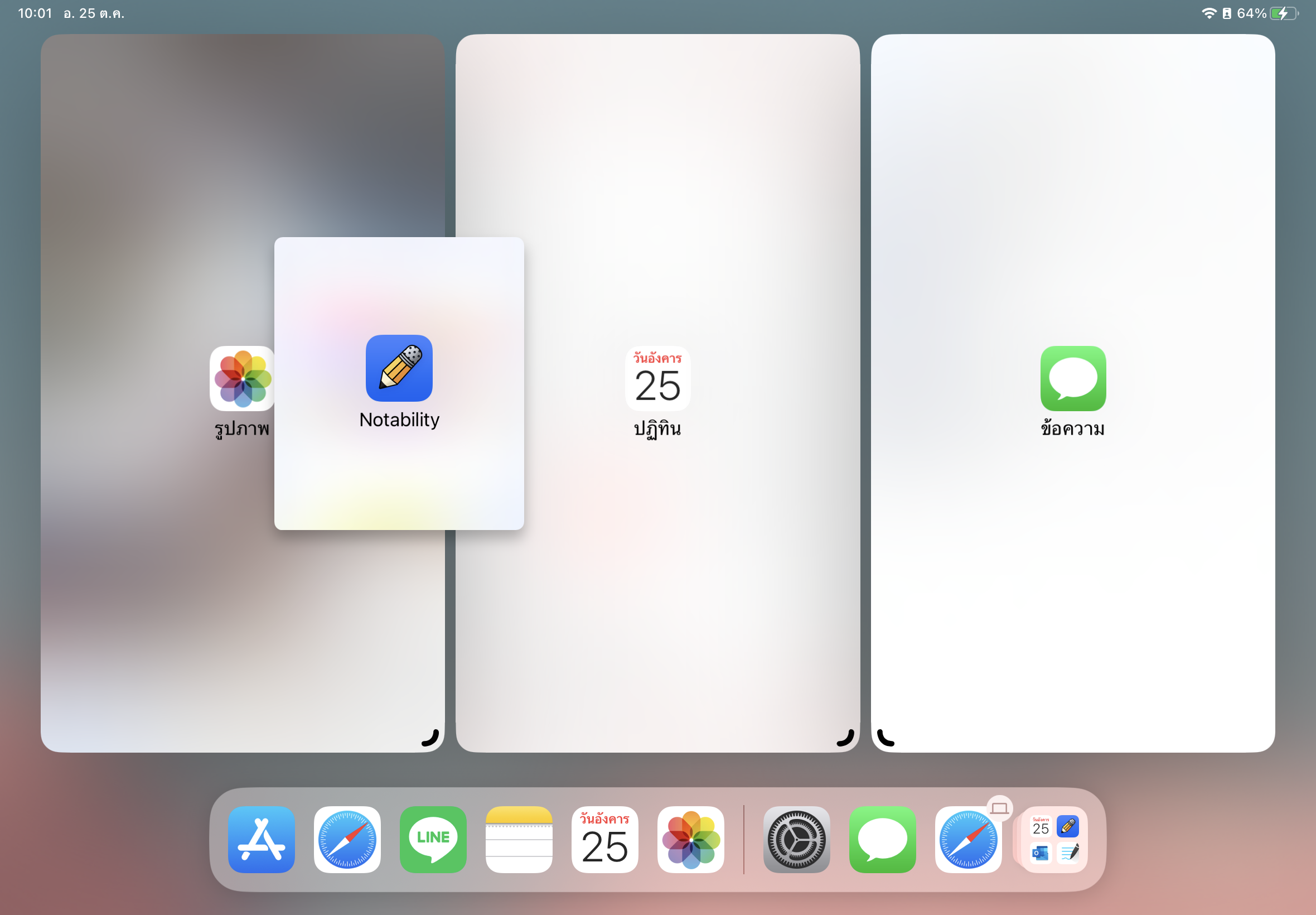Open the Messages icon in the dock
1316x915 pixels.
(x=882, y=839)
